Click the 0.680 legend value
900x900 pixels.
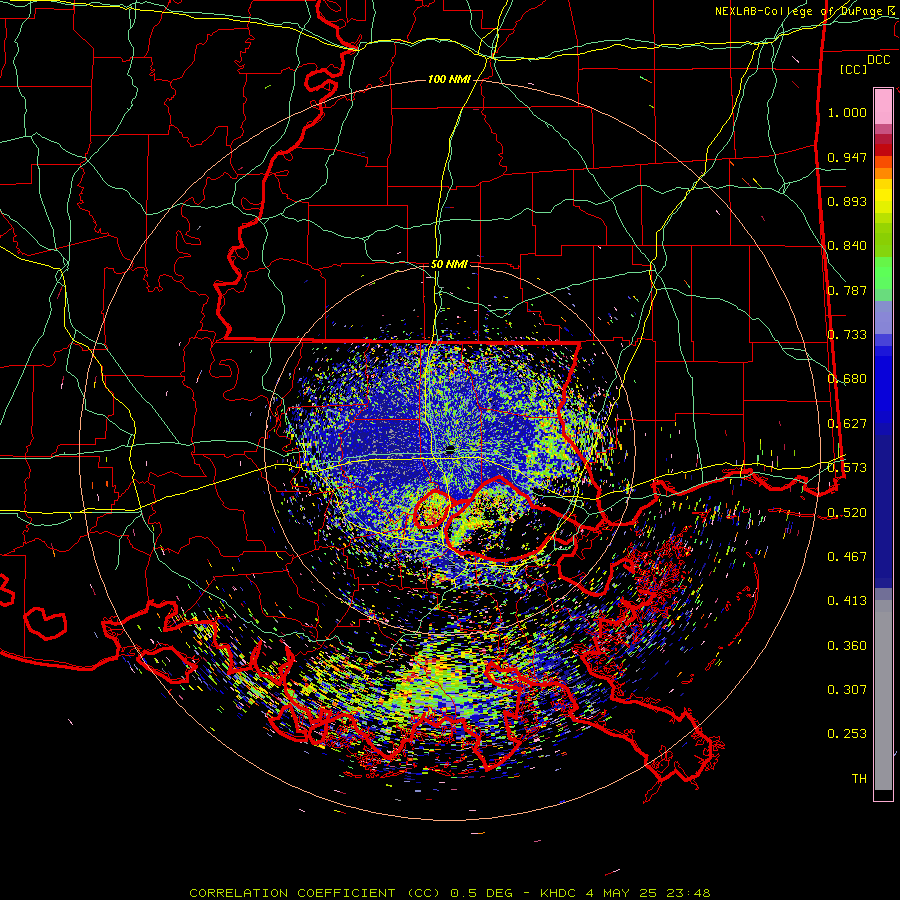coord(847,379)
